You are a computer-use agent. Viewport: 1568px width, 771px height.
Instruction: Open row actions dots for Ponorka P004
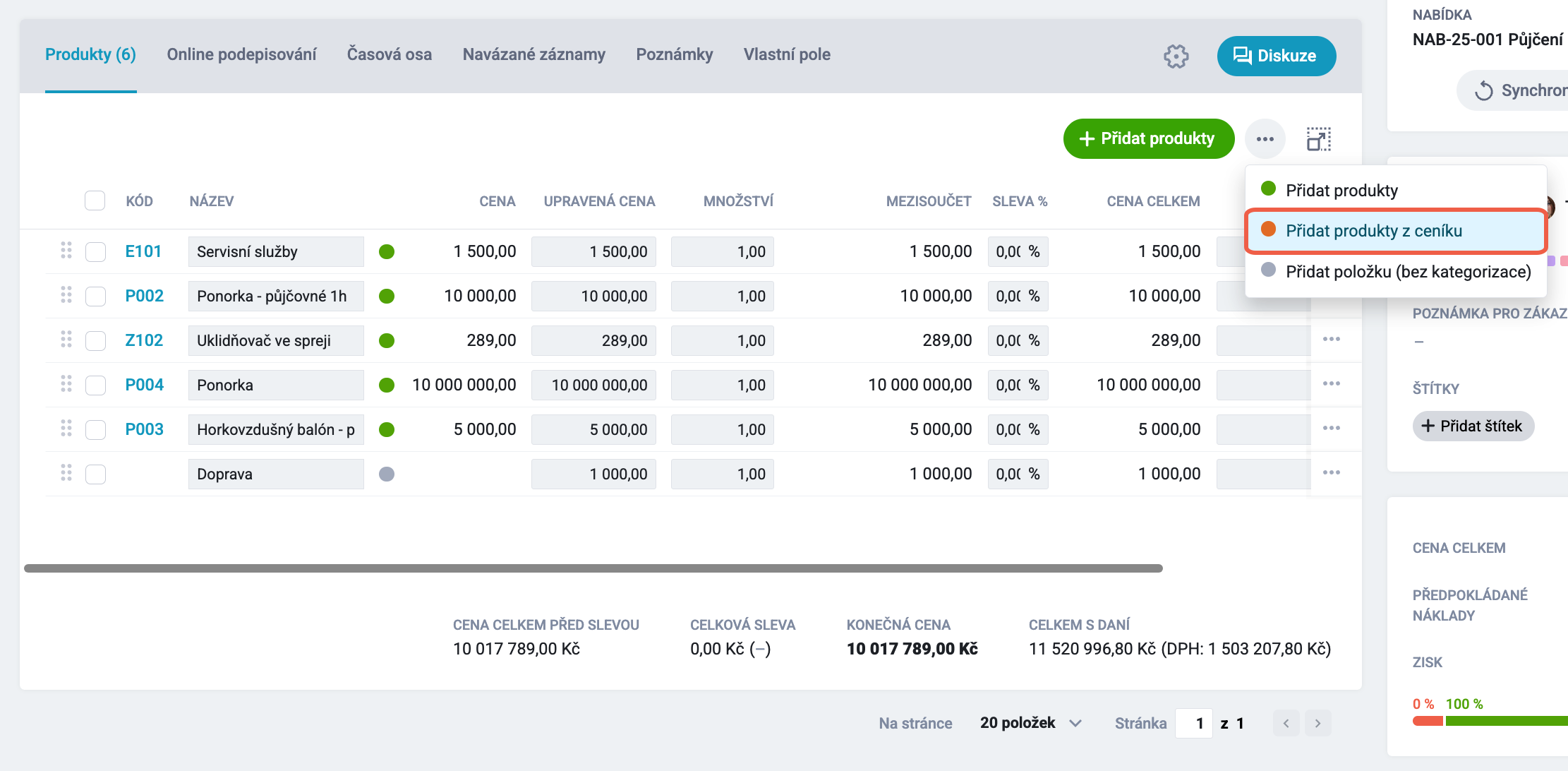click(1332, 383)
